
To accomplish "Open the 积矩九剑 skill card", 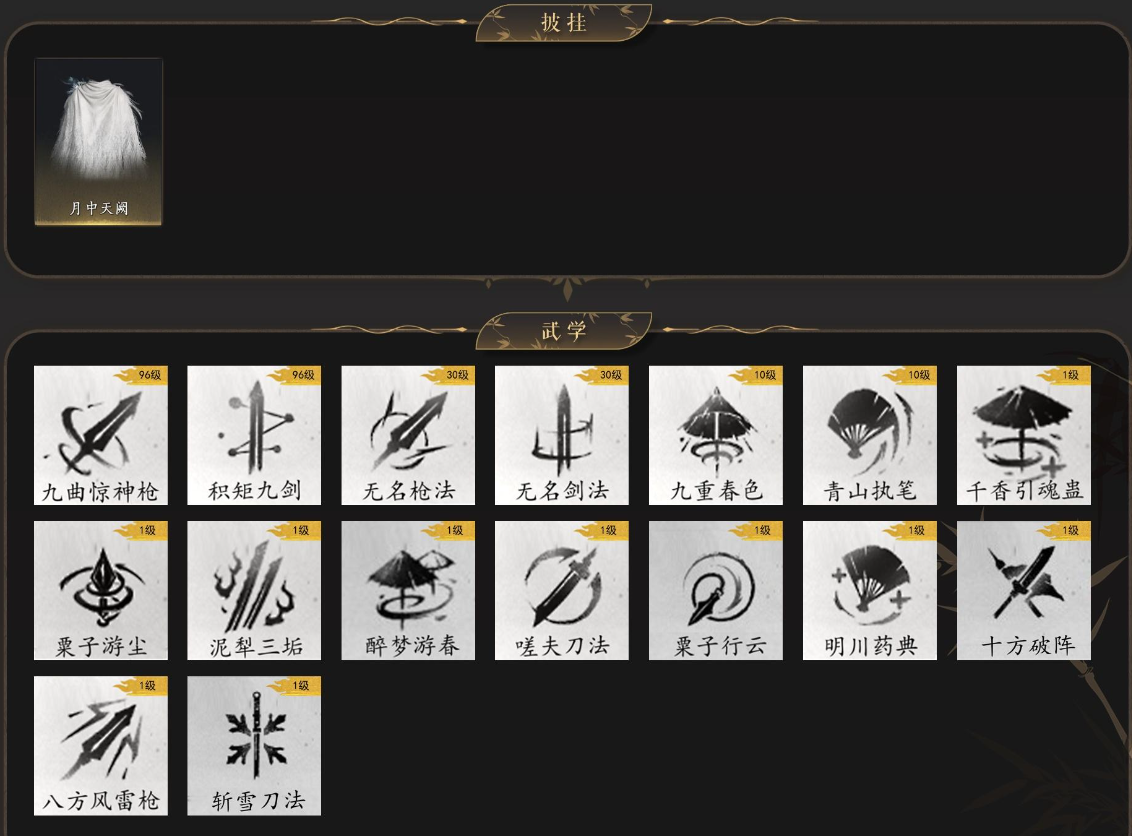I will coord(254,435).
